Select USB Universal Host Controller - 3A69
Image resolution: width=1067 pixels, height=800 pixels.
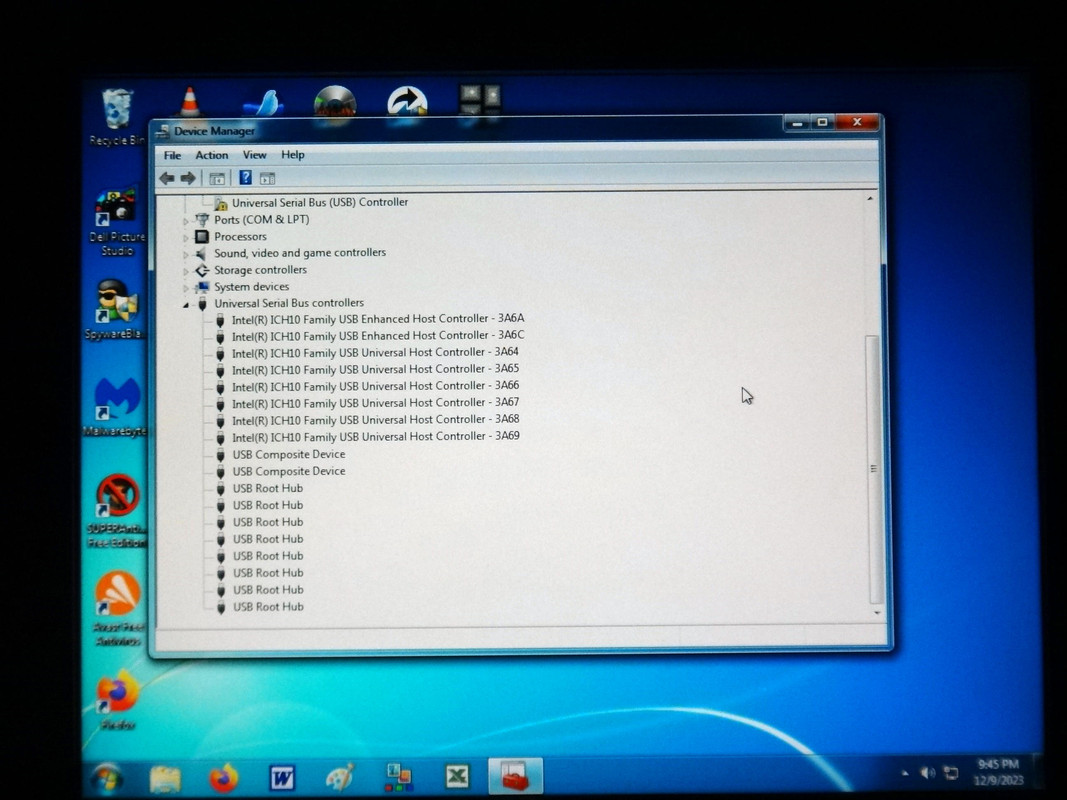(x=375, y=437)
